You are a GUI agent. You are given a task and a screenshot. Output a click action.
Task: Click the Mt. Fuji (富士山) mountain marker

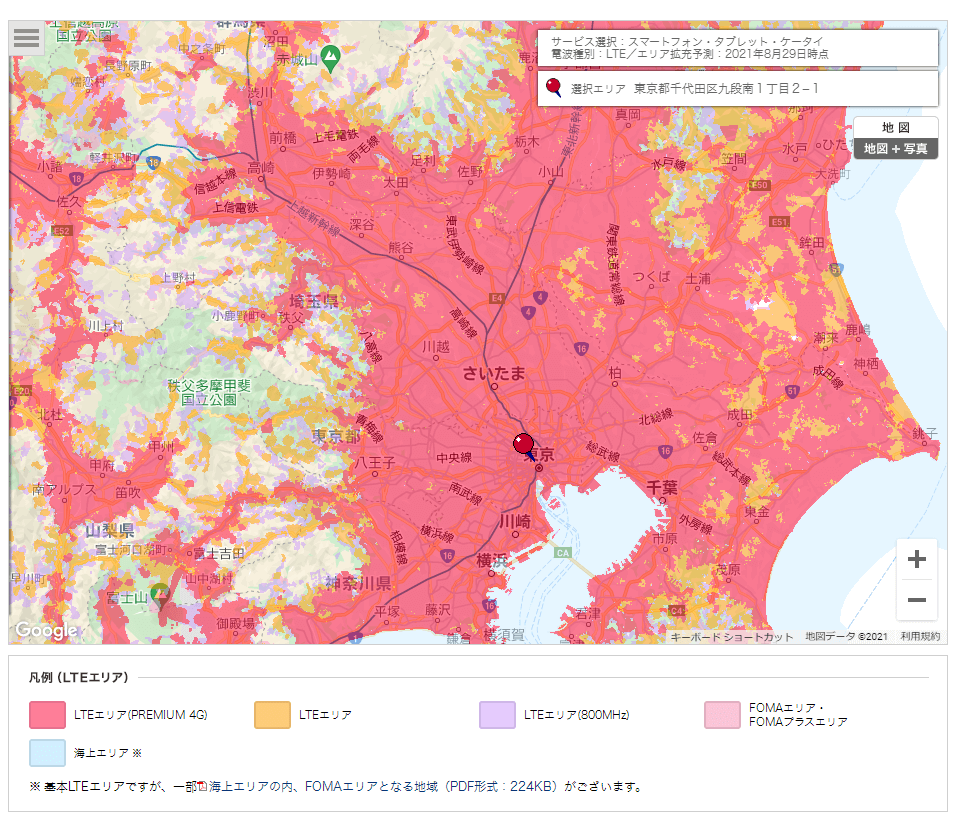[160, 596]
